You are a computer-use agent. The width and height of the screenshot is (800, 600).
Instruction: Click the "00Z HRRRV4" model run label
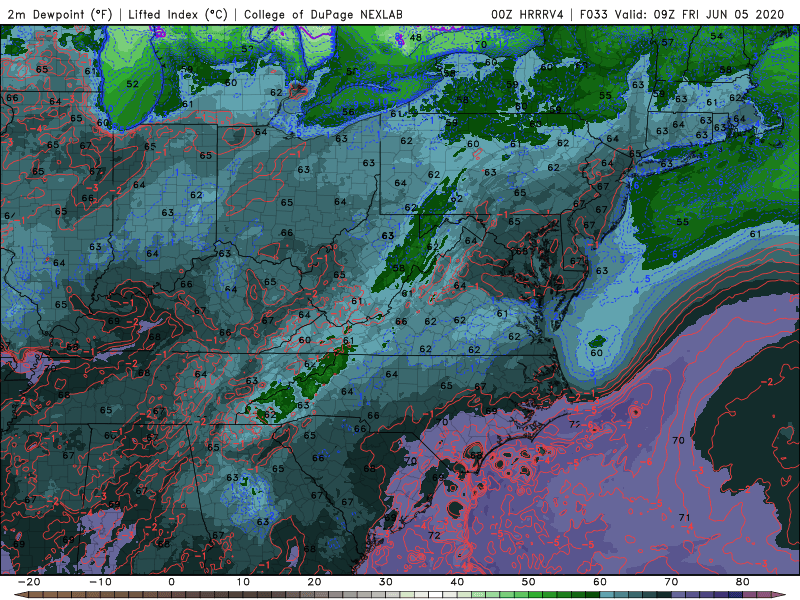click(x=527, y=14)
